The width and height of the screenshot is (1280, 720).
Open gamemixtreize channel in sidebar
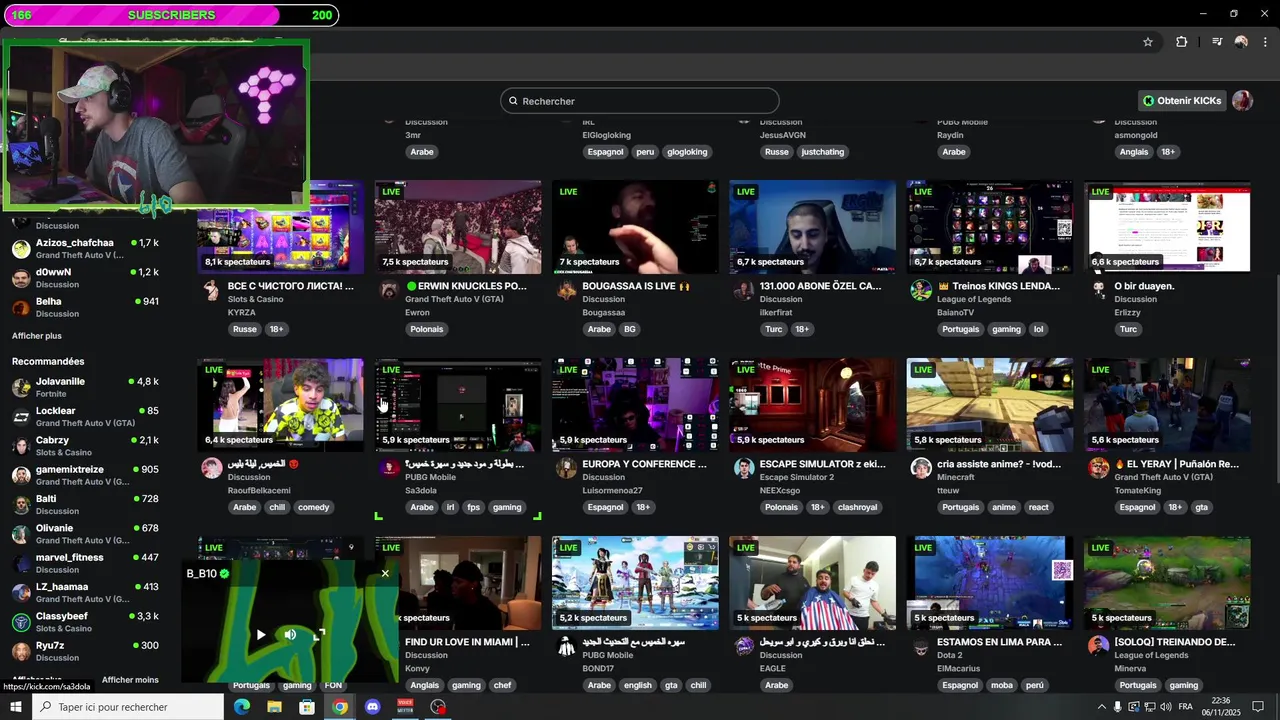tap(85, 475)
